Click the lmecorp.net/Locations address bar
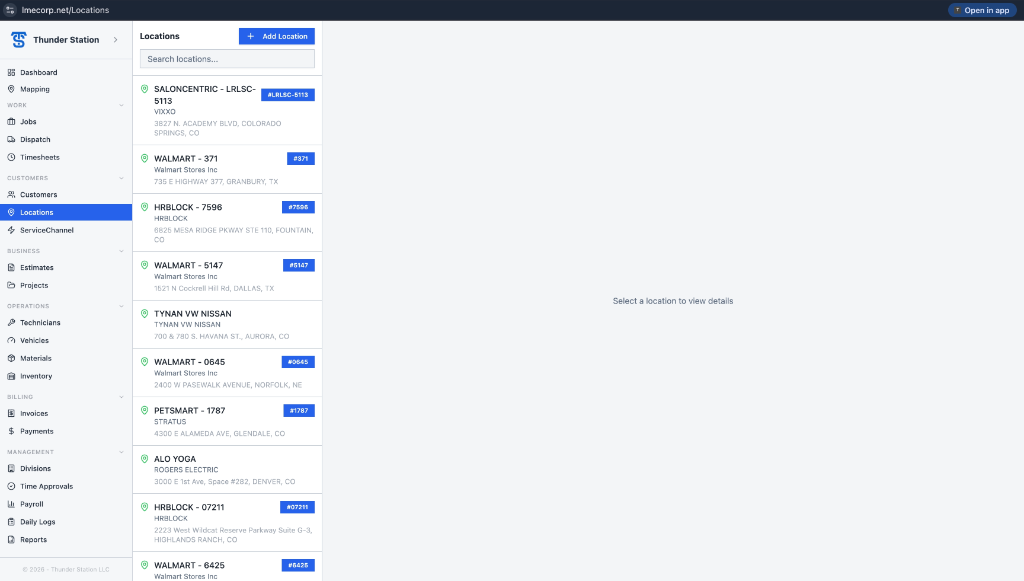This screenshot has height=581, width=1024. 65,10
